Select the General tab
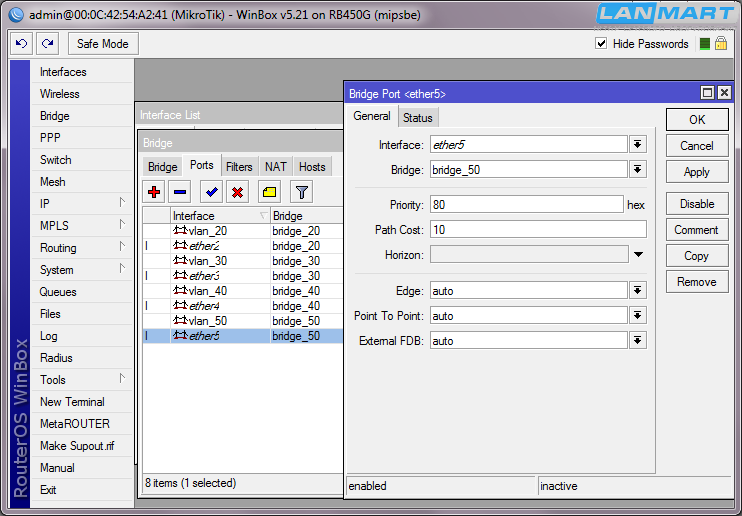The image size is (742, 516). (x=372, y=116)
